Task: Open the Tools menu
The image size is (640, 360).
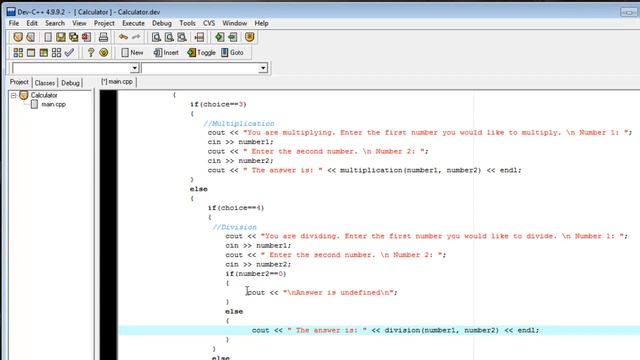Action: point(187,23)
